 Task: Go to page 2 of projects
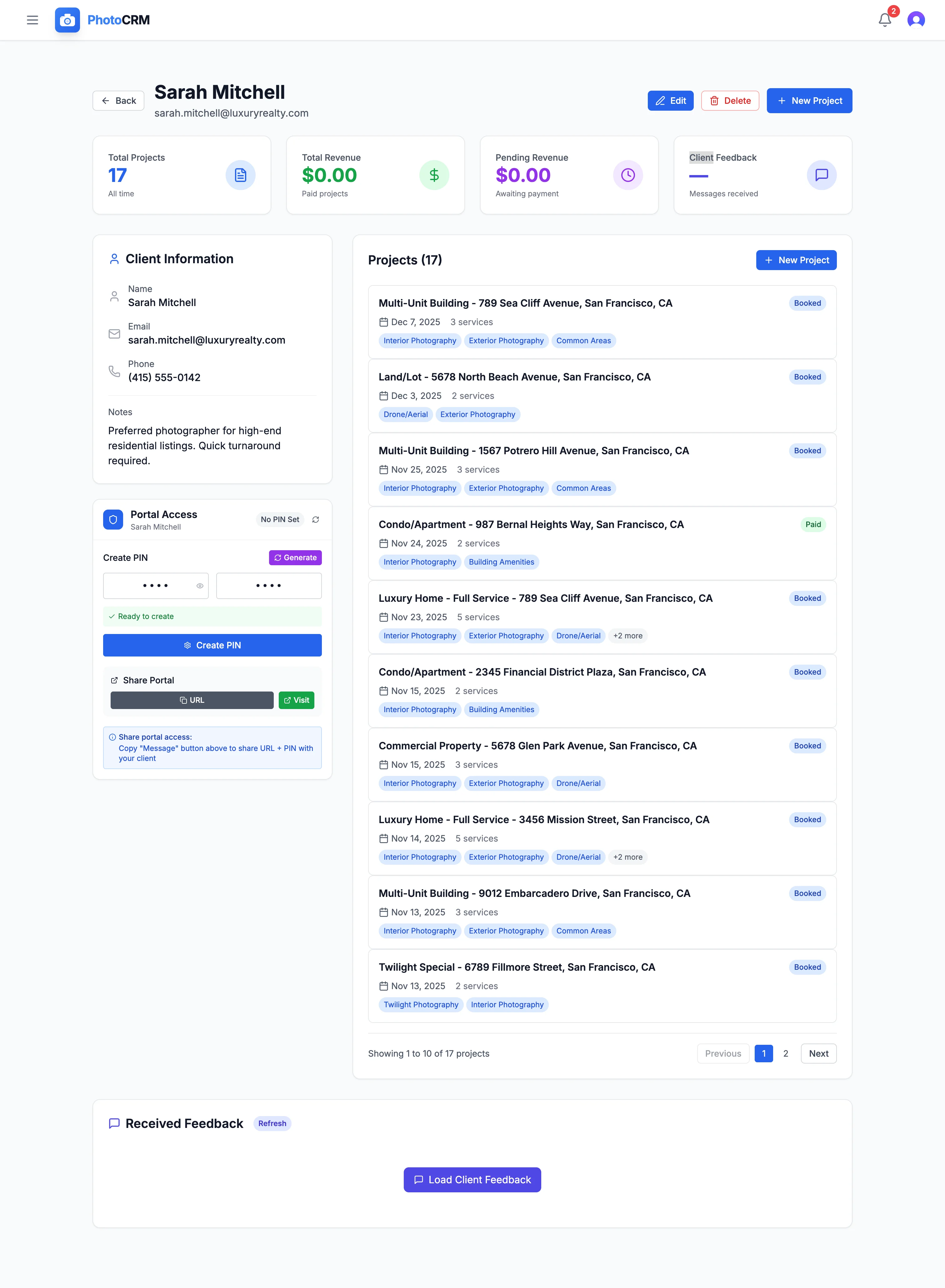[x=785, y=1054]
